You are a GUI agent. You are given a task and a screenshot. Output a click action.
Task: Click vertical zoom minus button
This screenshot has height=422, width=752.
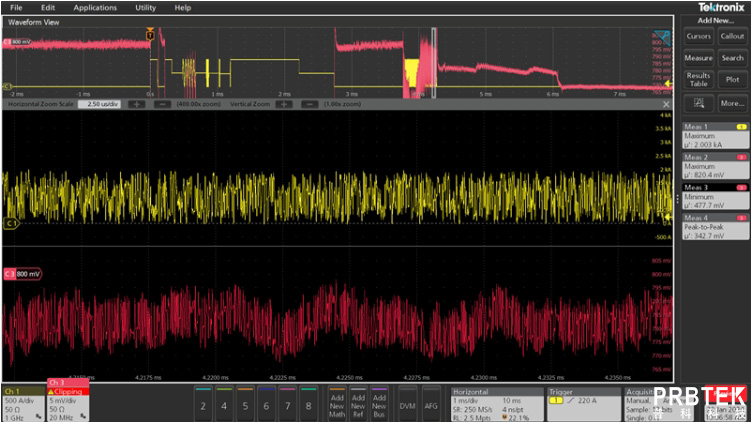(x=310, y=104)
